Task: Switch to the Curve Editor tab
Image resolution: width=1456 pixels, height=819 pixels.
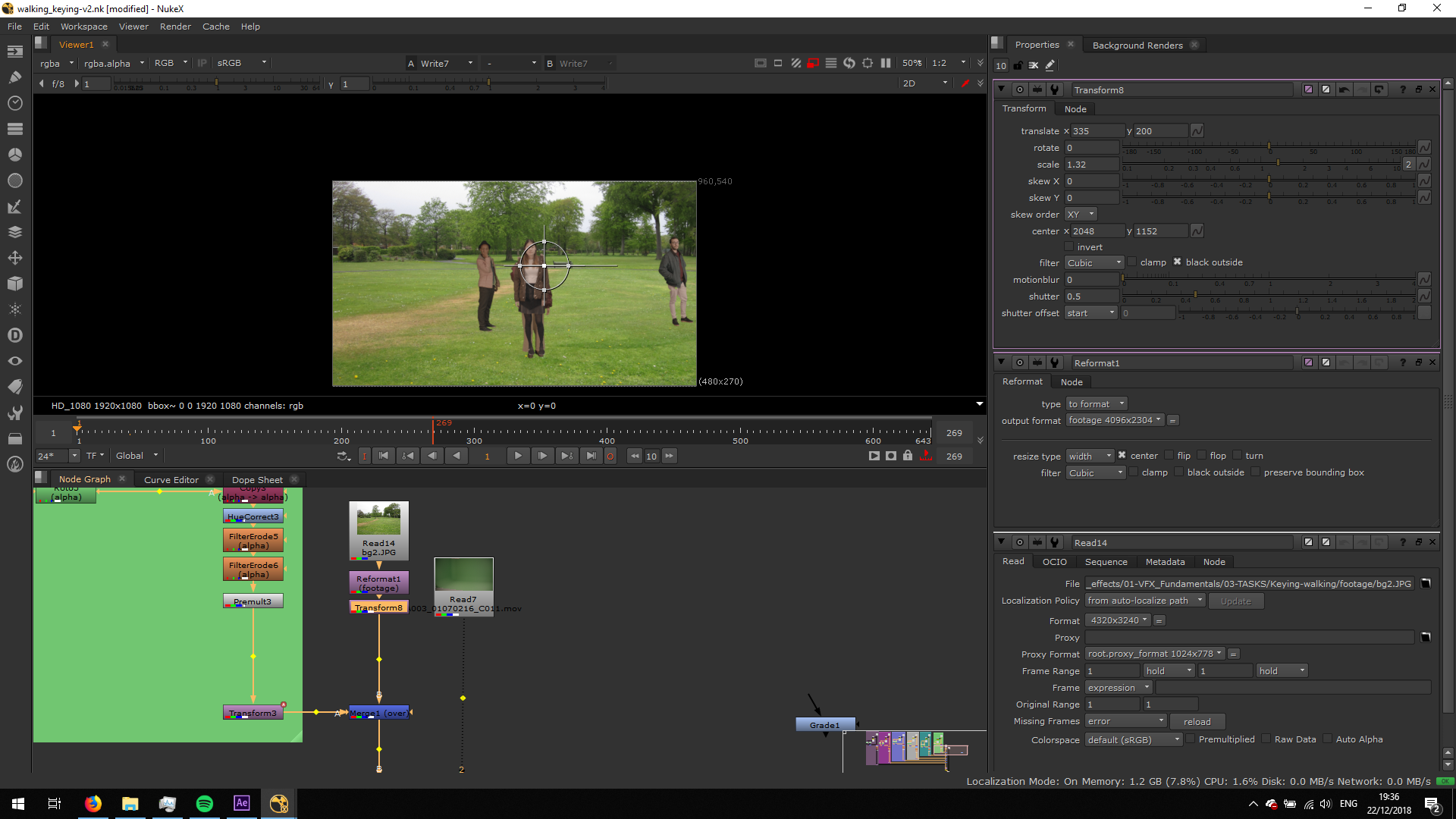Action: pyautogui.click(x=171, y=479)
